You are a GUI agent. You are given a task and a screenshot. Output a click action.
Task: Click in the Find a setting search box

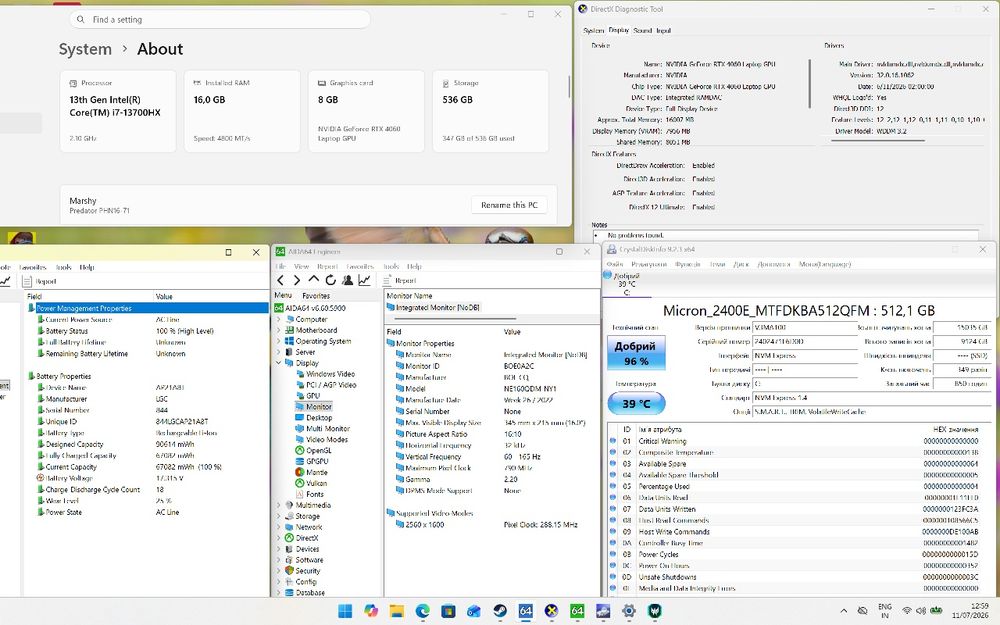220,19
